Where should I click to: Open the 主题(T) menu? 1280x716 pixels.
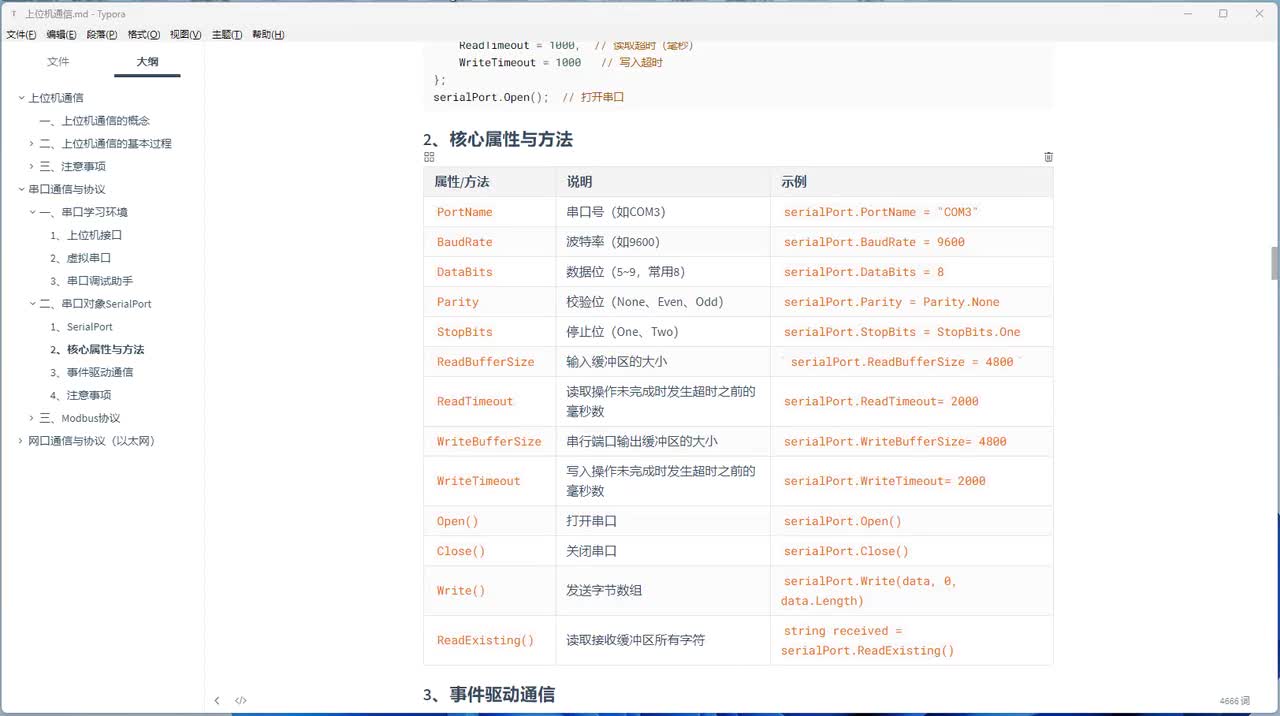227,35
